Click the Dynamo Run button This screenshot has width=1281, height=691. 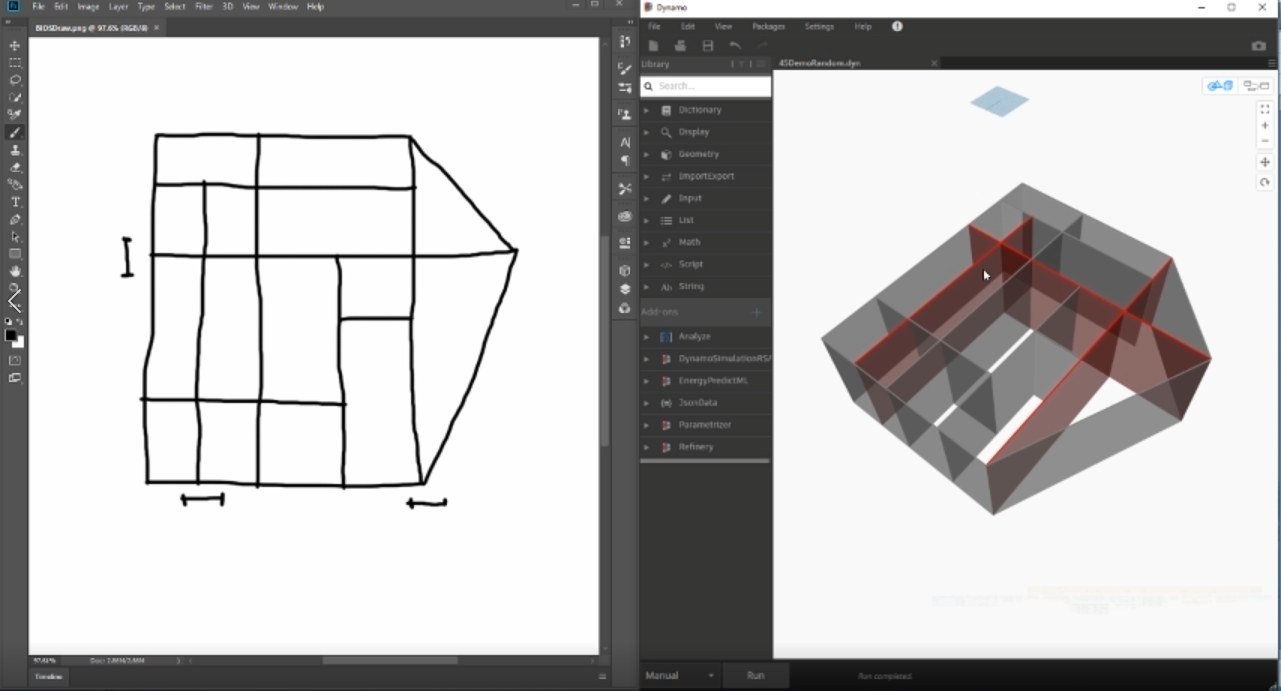[x=755, y=676]
